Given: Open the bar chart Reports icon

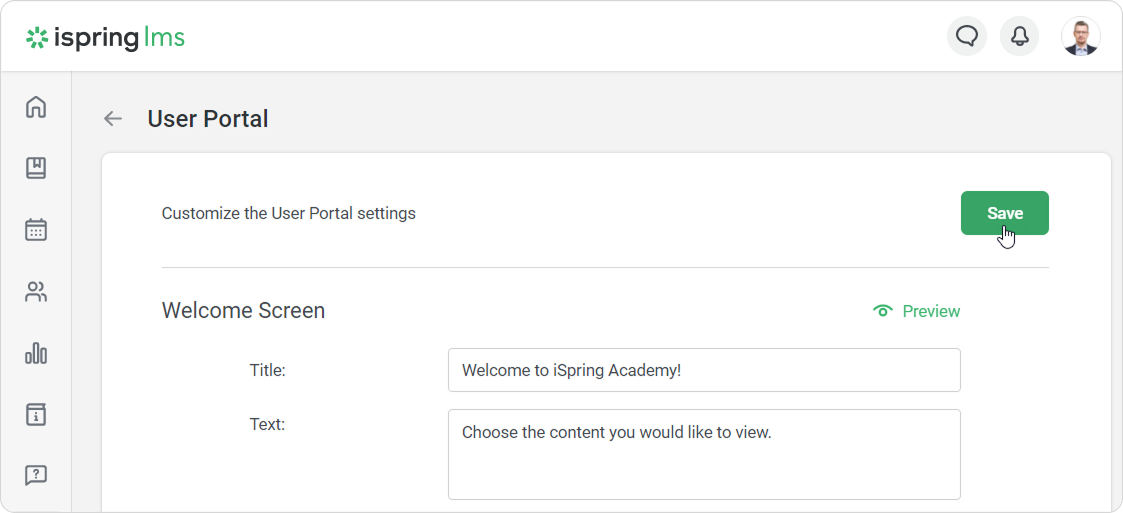Looking at the screenshot, I should (36, 353).
